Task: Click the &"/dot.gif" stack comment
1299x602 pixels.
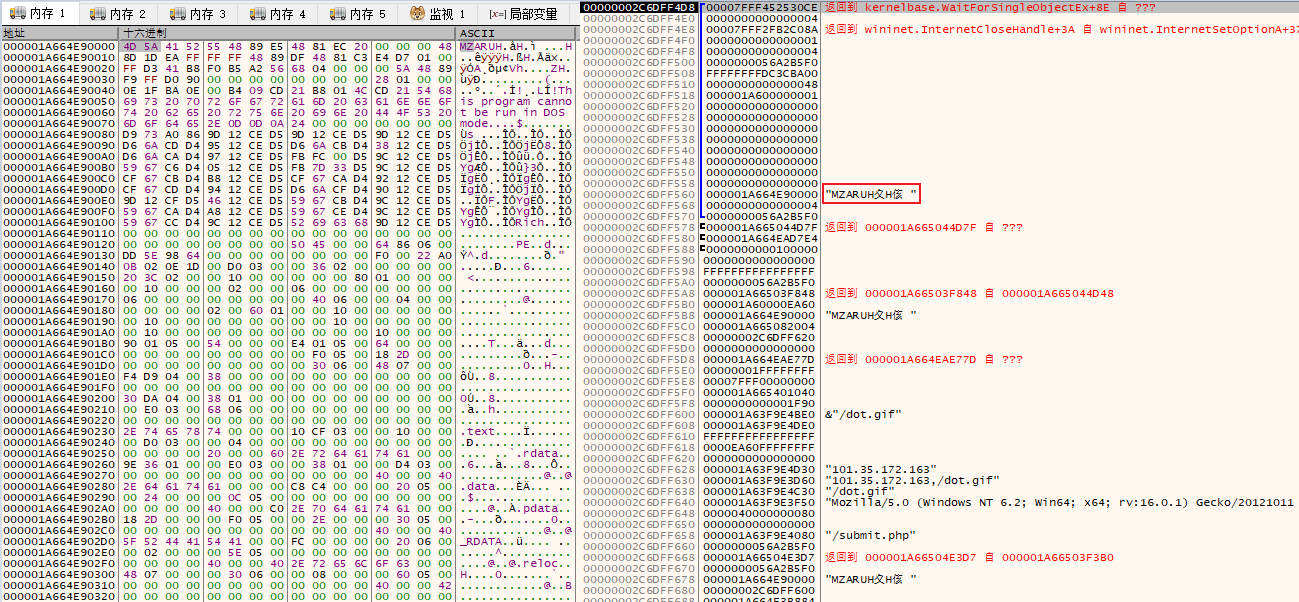Action: (864, 414)
